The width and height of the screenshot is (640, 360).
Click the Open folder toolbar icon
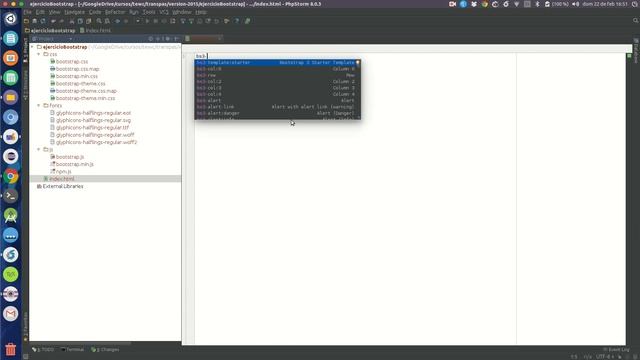coord(27,21)
